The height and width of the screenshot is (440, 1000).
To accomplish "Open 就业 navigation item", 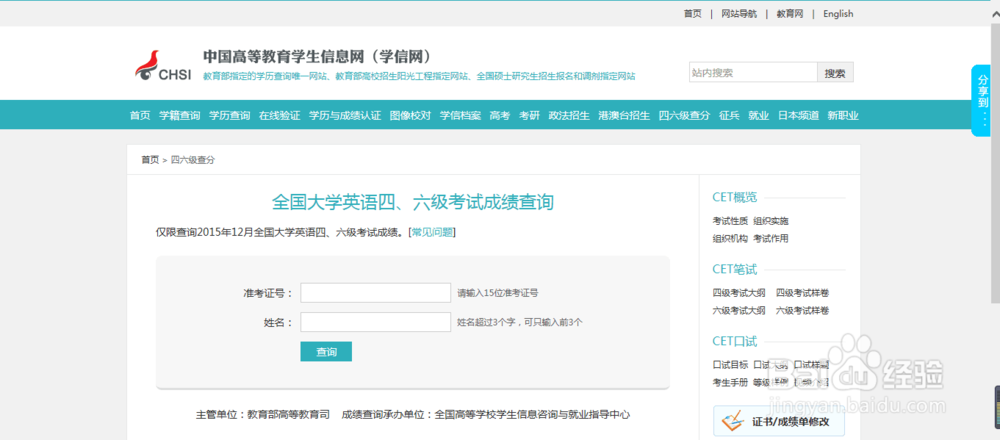I will [x=759, y=115].
